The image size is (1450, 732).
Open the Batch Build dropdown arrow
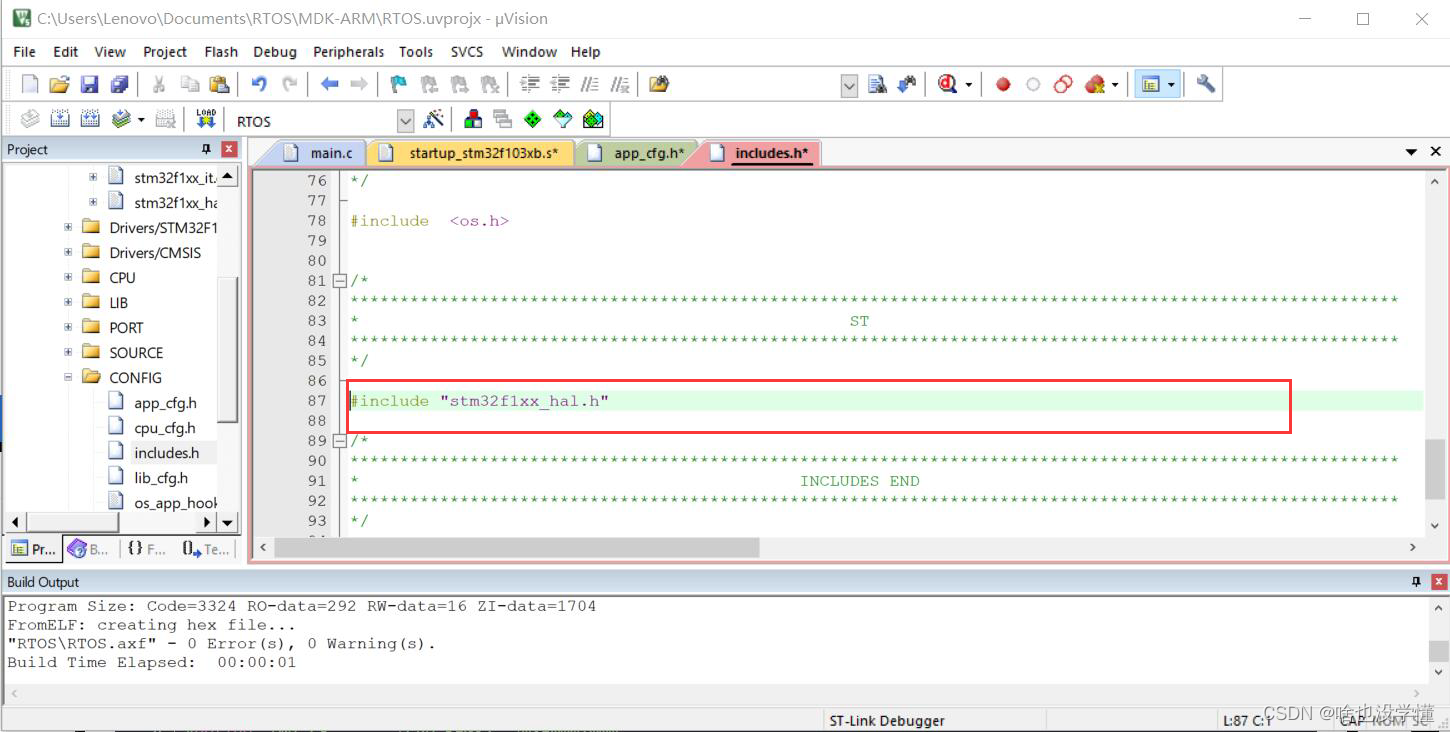click(x=141, y=120)
